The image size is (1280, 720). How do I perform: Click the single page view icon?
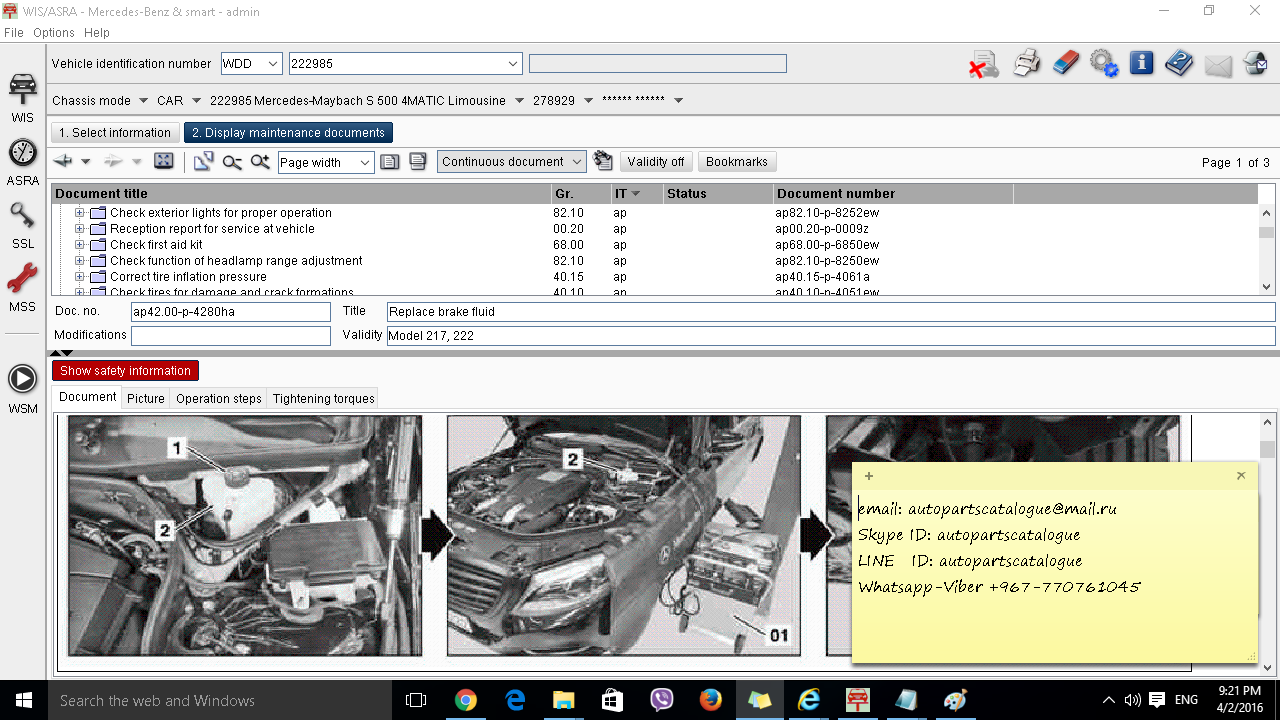[390, 162]
